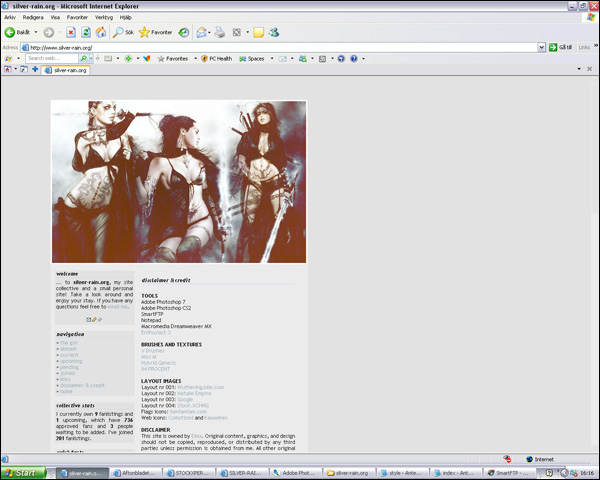The image size is (600, 480).
Task: Open the 'upcoming' navigation link
Action: 71,361
